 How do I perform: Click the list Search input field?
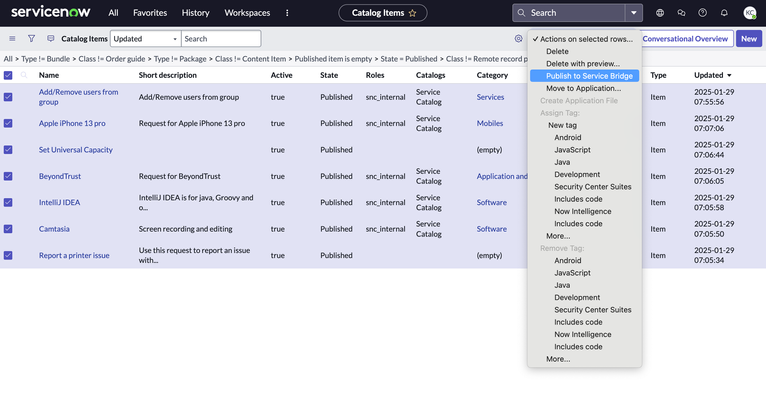pyautogui.click(x=221, y=39)
